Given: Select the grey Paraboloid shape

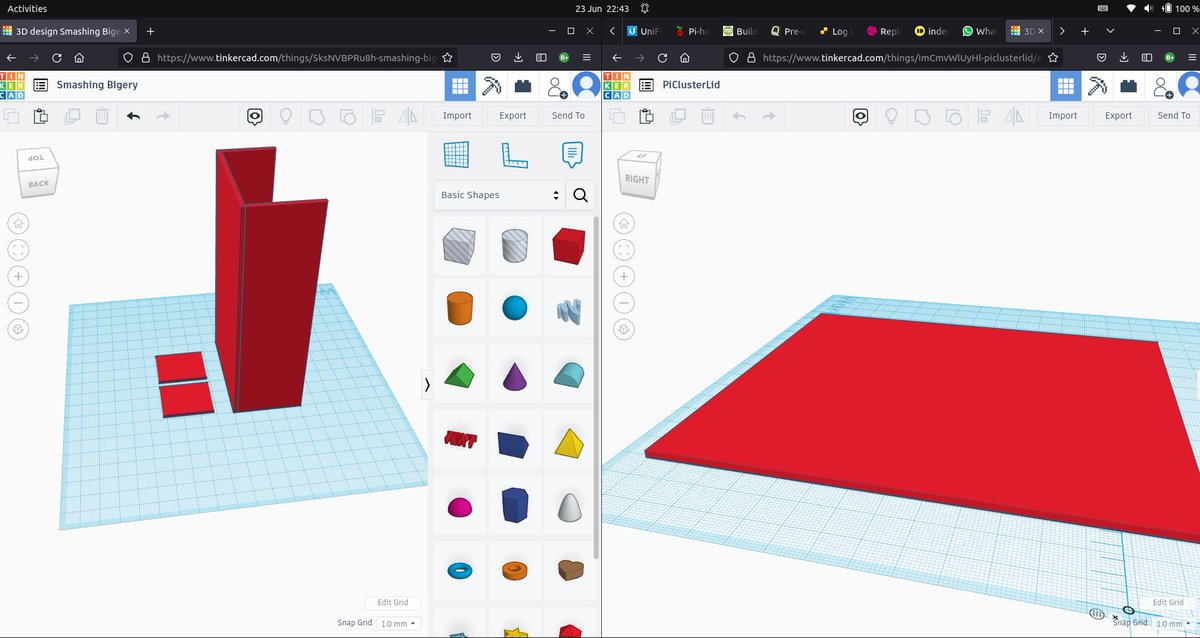Looking at the screenshot, I should coord(568,506).
